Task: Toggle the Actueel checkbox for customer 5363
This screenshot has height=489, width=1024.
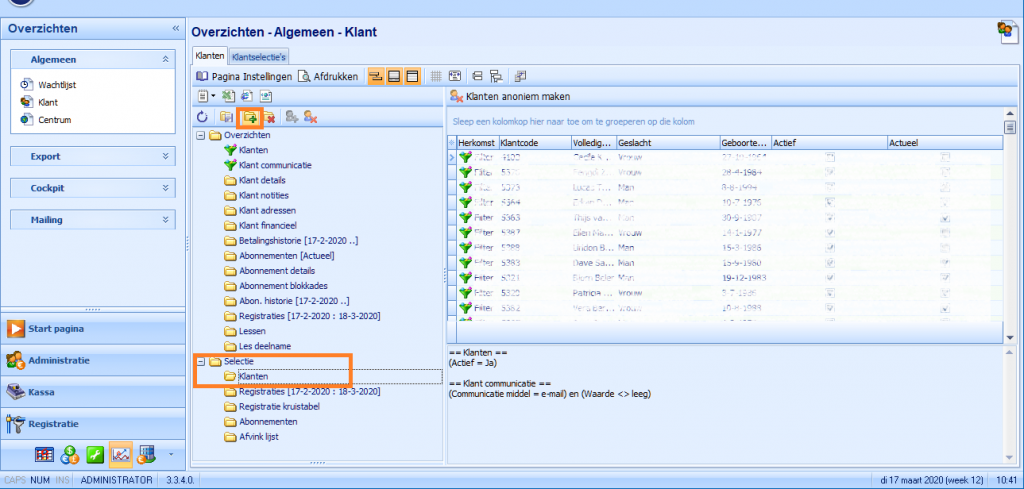Action: click(944, 218)
